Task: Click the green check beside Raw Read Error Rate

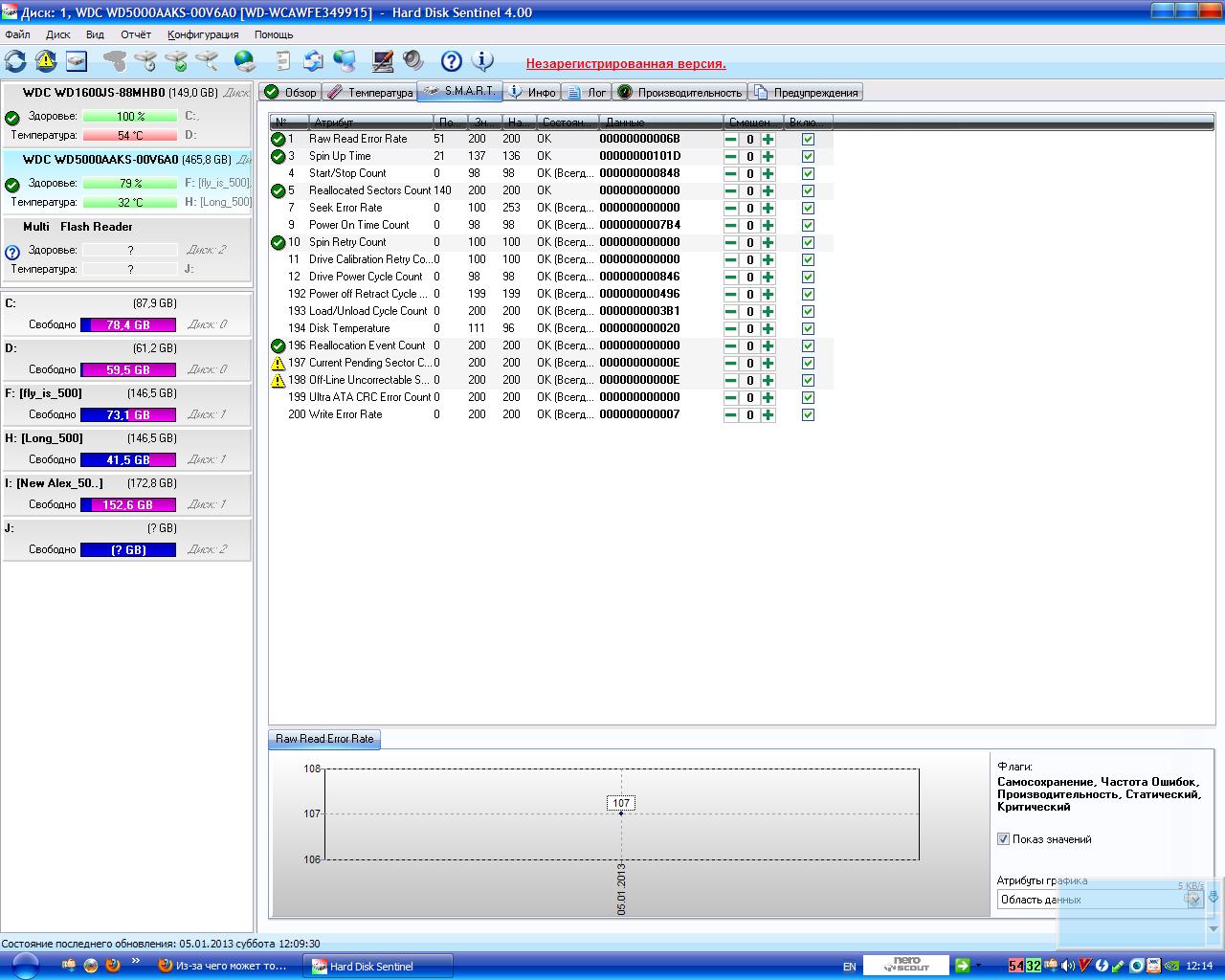Action: (278, 139)
